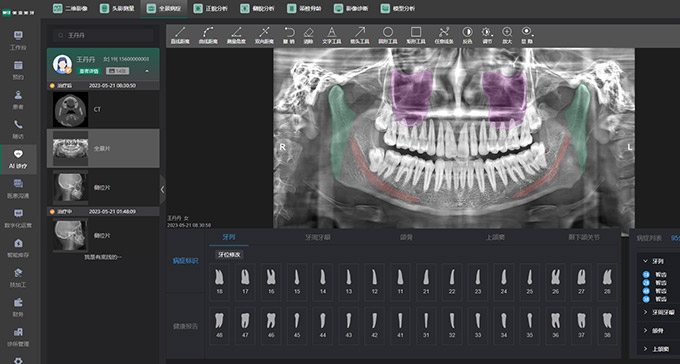Collapse the patient card chevron
680x364 pixels.
pos(147,71)
